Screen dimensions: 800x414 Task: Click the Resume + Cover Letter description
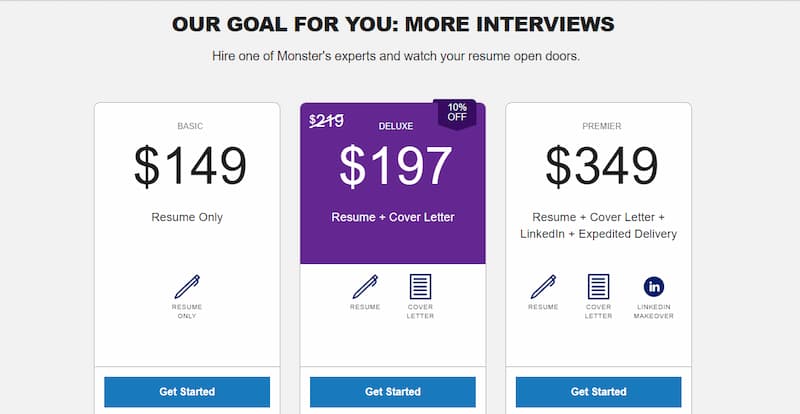pos(393,217)
